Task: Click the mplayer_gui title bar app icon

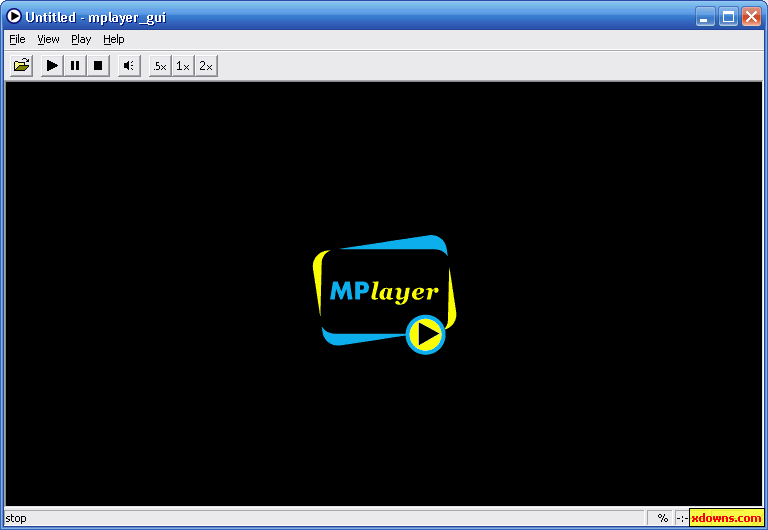Action: click(x=14, y=17)
